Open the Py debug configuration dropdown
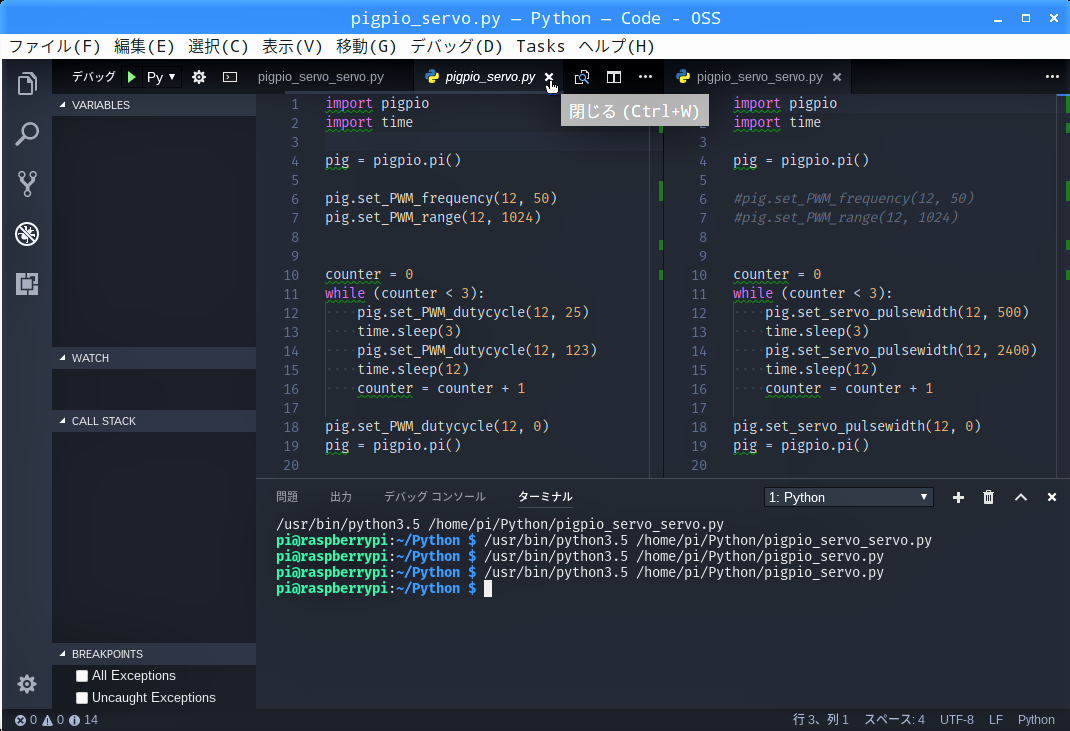The width and height of the screenshot is (1070, 731). [161, 77]
